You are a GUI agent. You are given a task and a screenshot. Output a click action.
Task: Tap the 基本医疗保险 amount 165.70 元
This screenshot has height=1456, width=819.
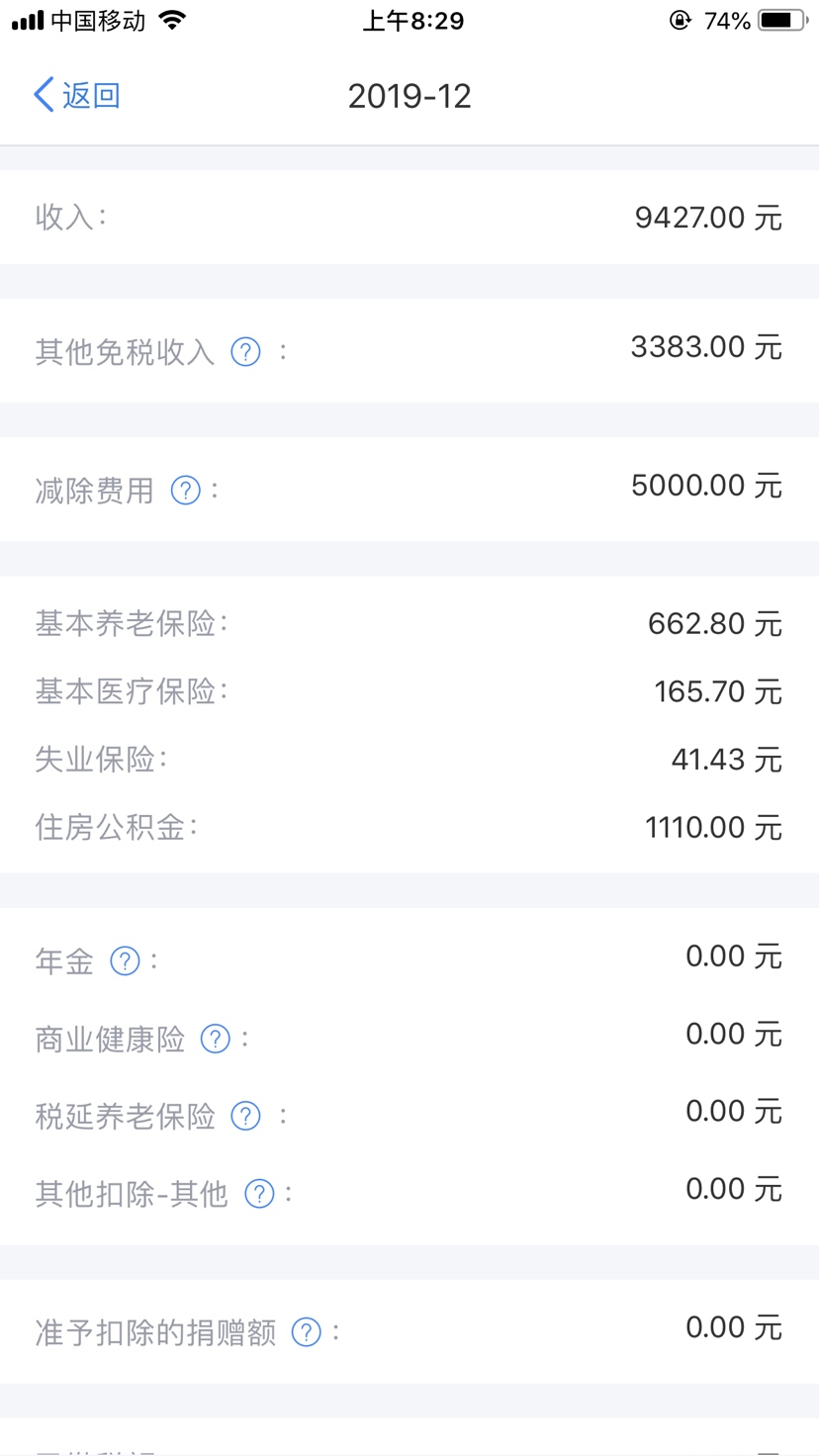(718, 691)
